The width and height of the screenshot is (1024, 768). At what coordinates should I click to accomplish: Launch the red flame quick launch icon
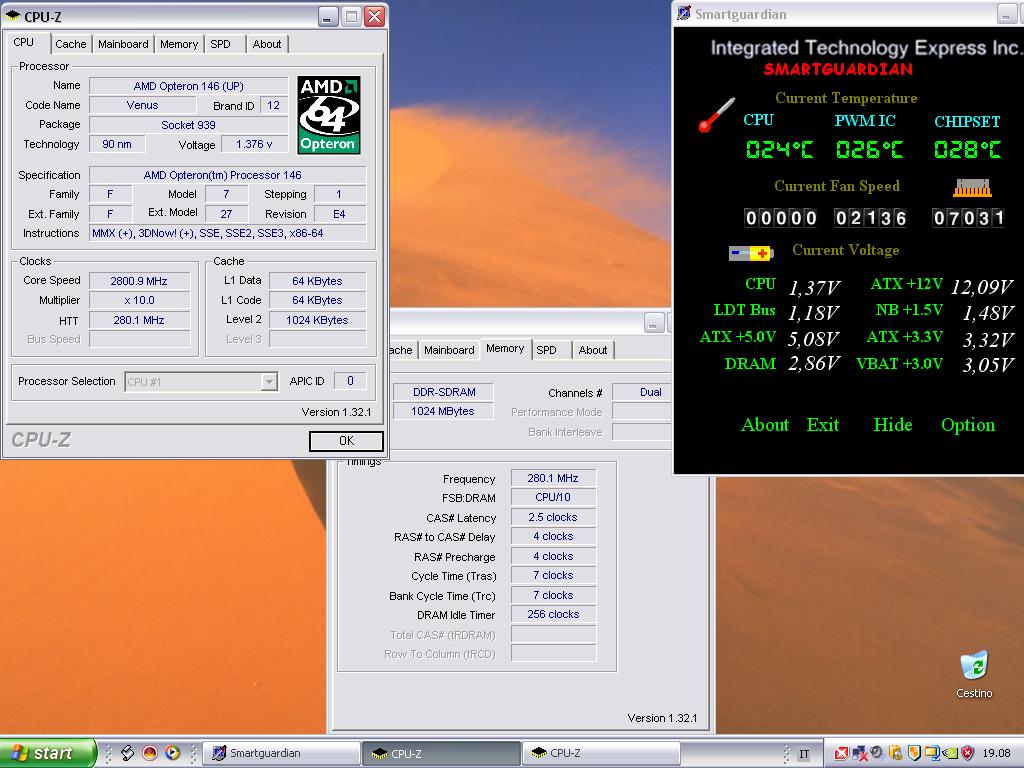(150, 753)
